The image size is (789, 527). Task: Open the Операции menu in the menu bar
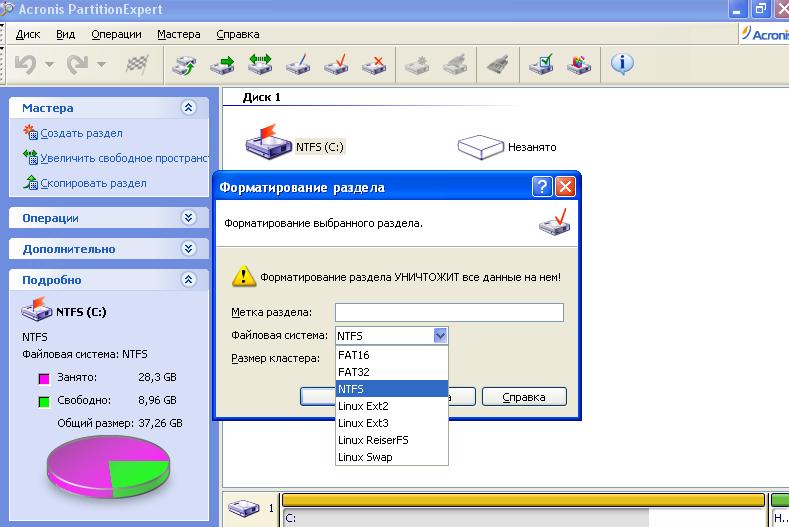[x=116, y=34]
